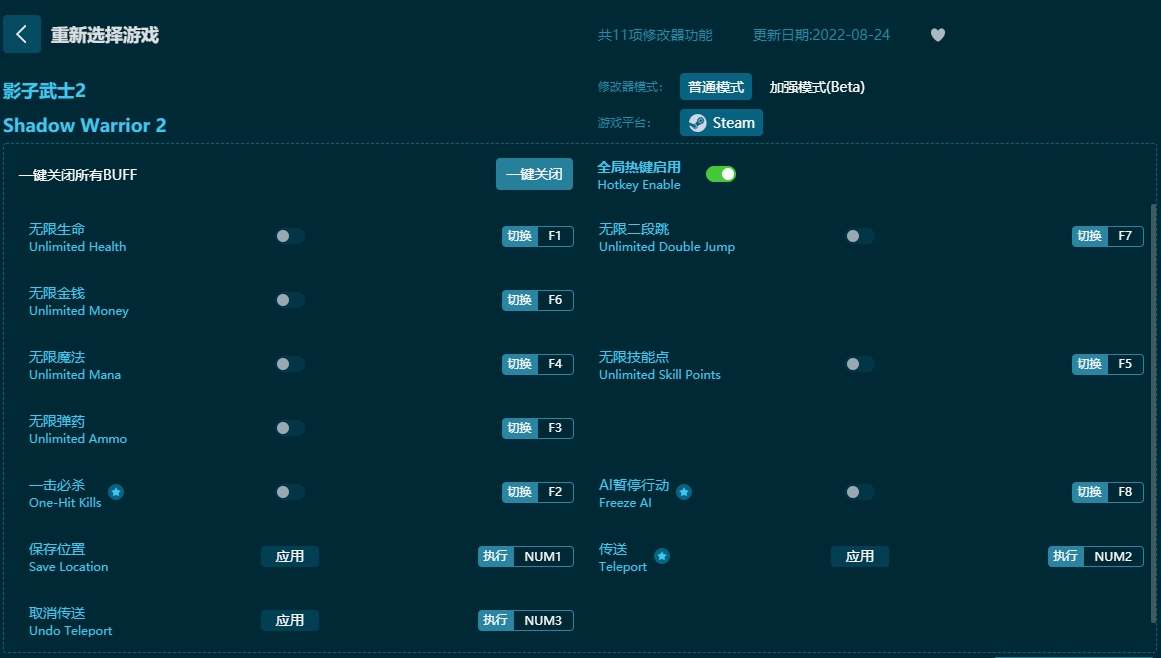Enable the Unlimited Money toggle
This screenshot has width=1161, height=658.
pyautogui.click(x=289, y=300)
